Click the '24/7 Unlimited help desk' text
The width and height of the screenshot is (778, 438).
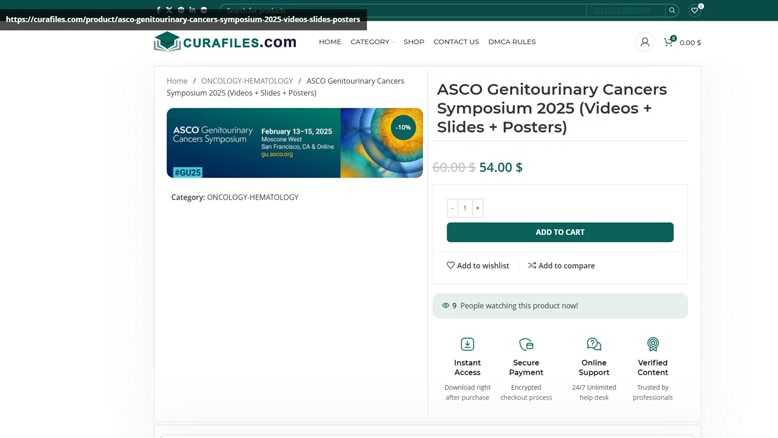pyautogui.click(x=594, y=392)
